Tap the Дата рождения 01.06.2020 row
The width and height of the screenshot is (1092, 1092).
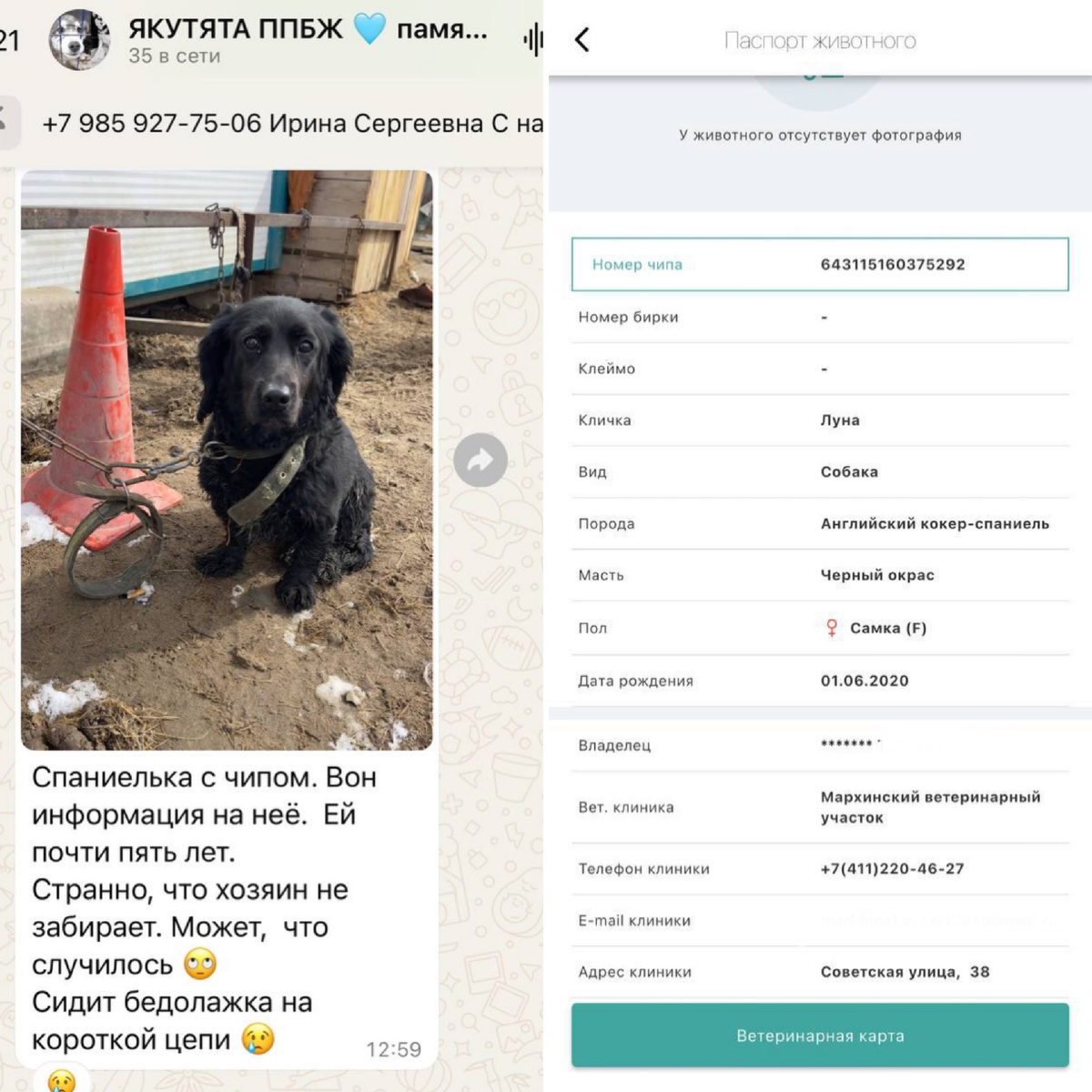pyautogui.click(x=820, y=681)
